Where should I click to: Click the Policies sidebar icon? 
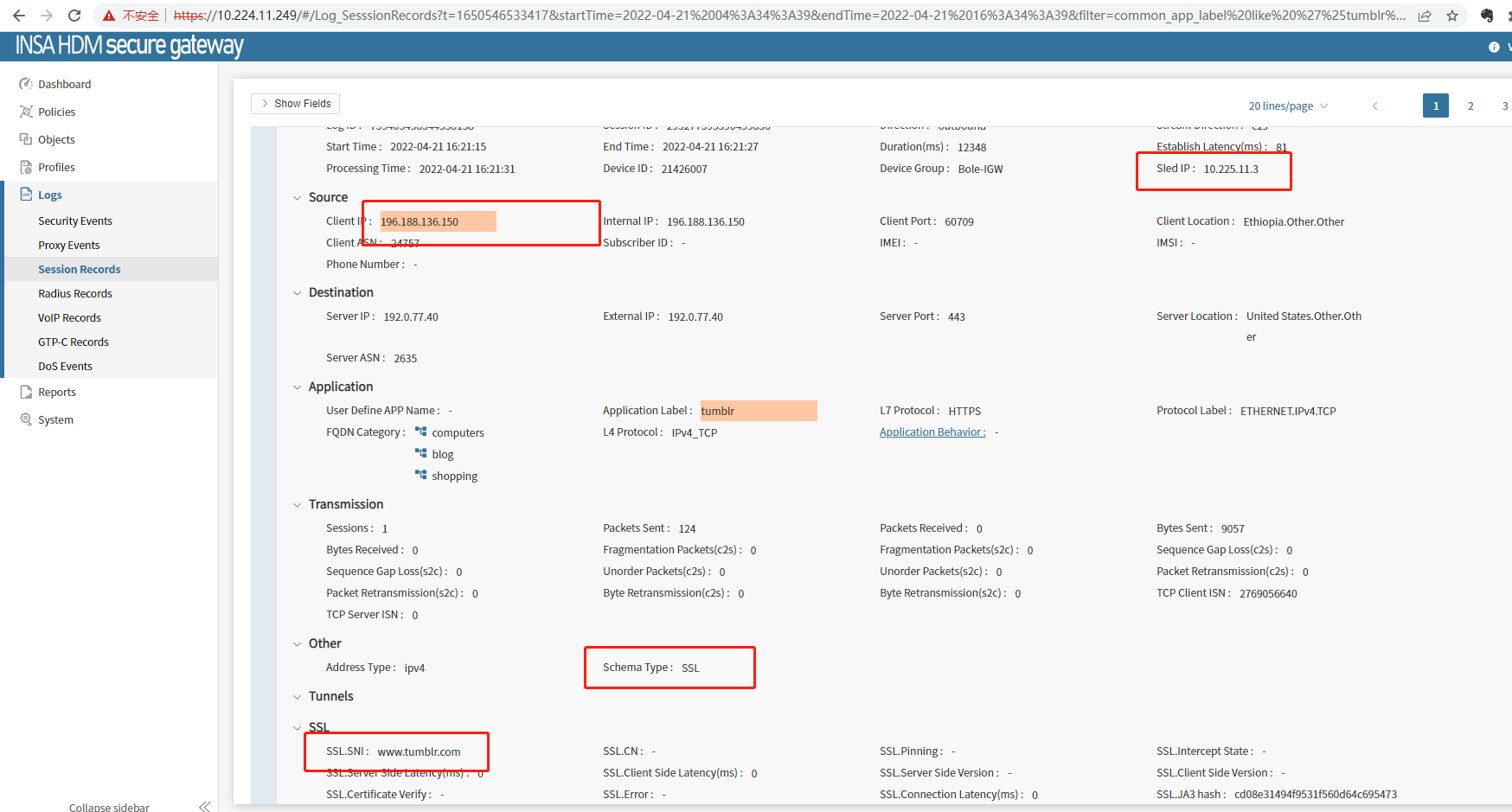pos(26,112)
